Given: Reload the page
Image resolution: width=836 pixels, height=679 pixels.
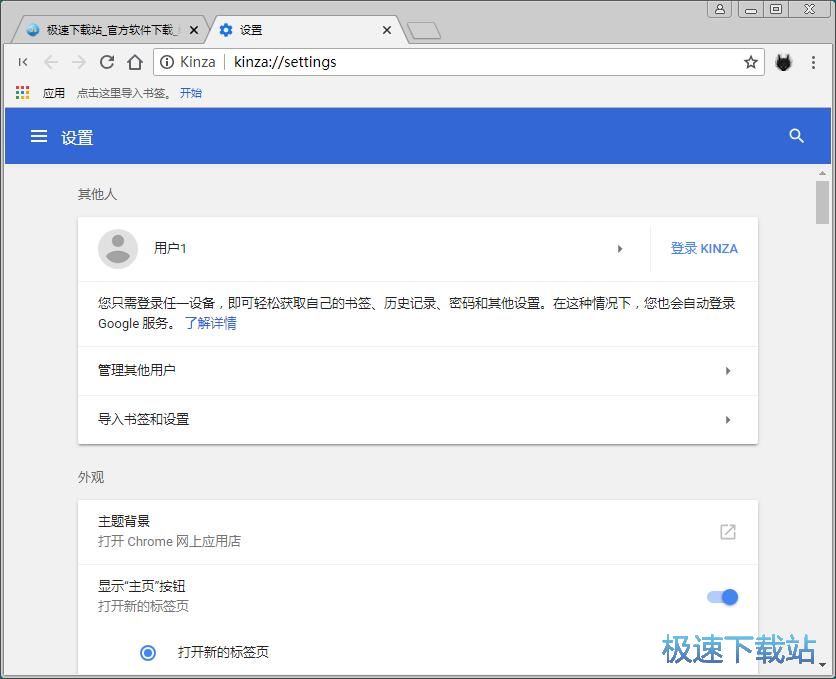Looking at the screenshot, I should click(107, 62).
